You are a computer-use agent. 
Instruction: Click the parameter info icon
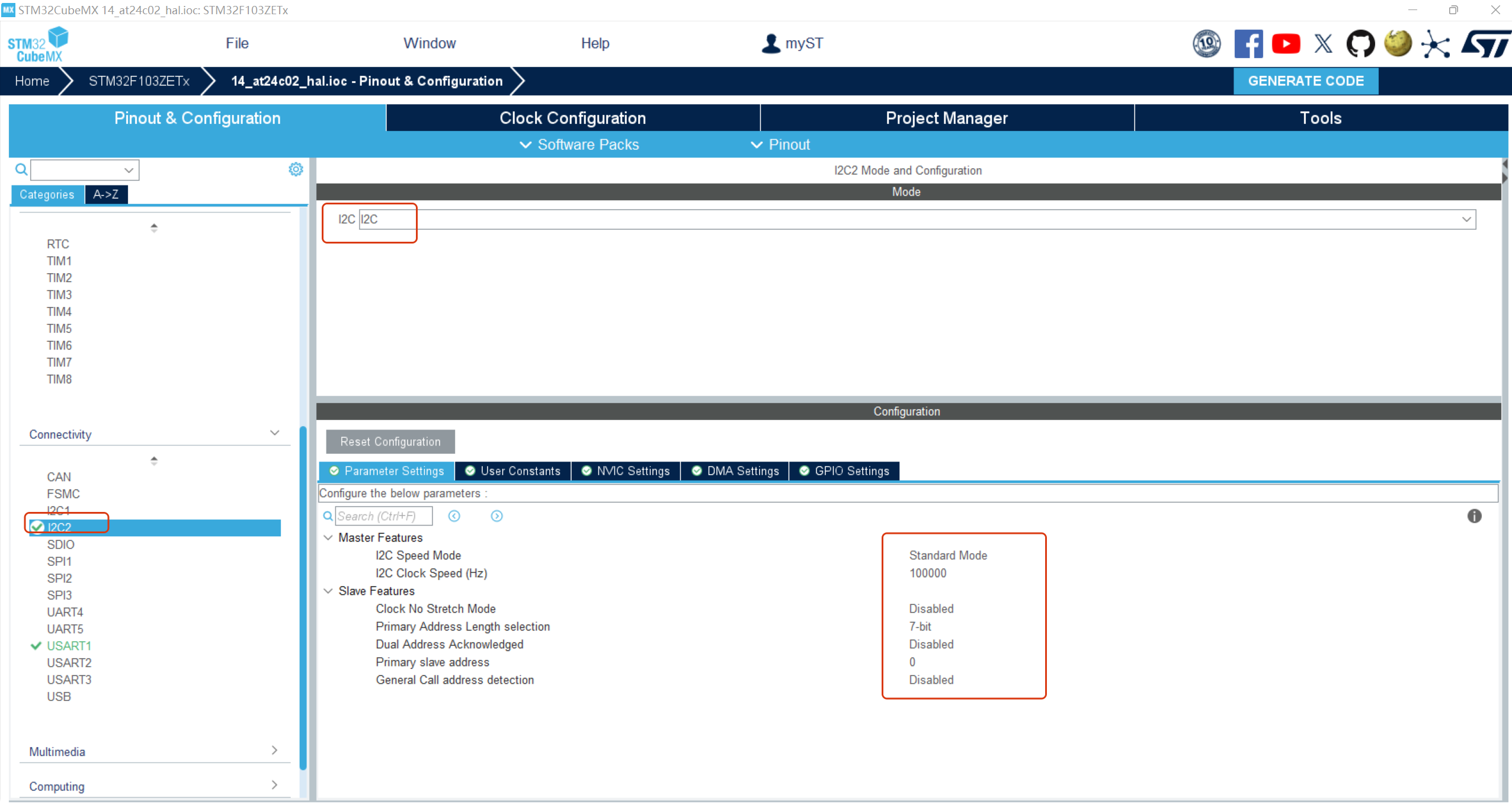point(1474,516)
